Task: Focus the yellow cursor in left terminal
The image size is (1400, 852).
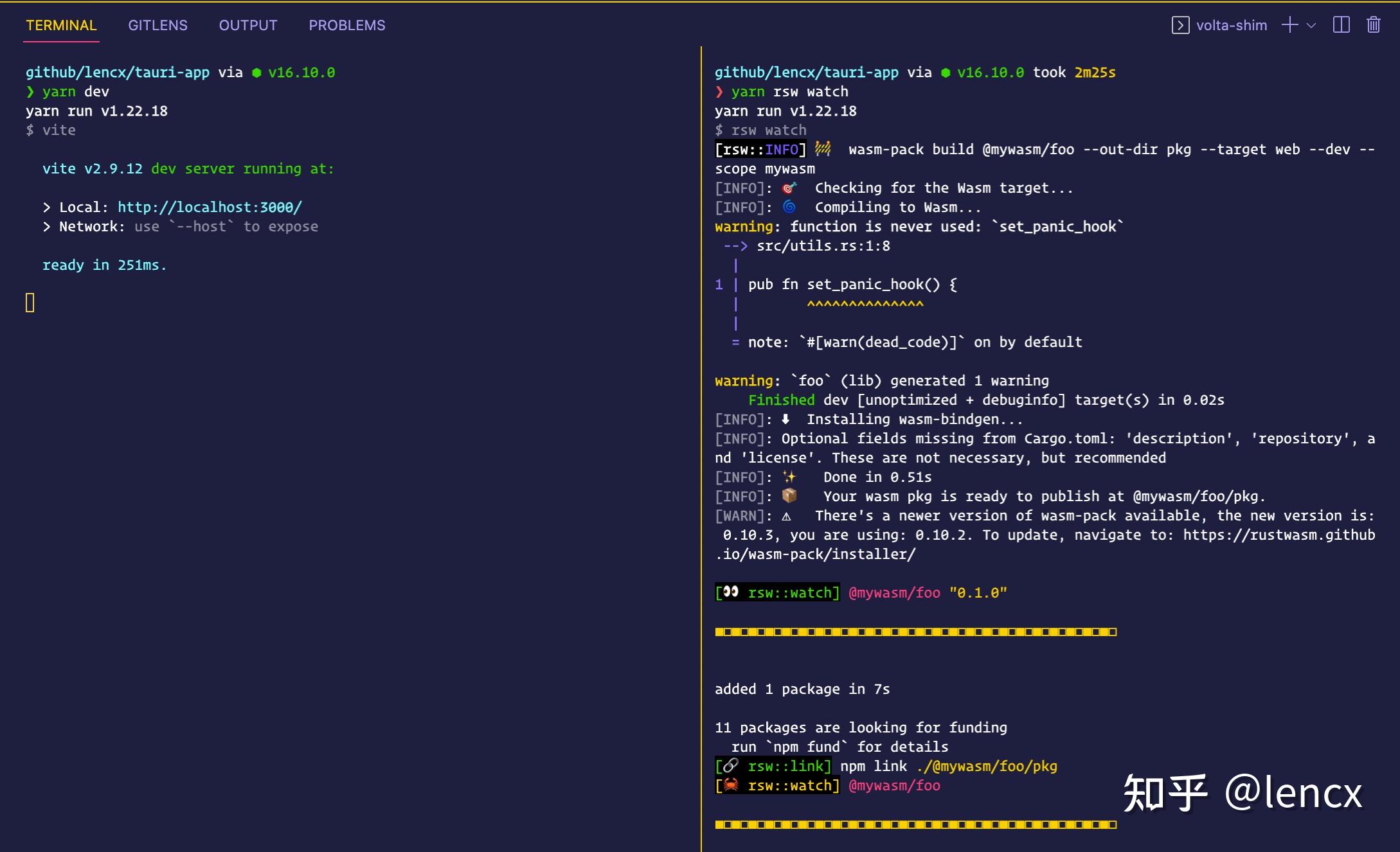Action: [x=30, y=303]
